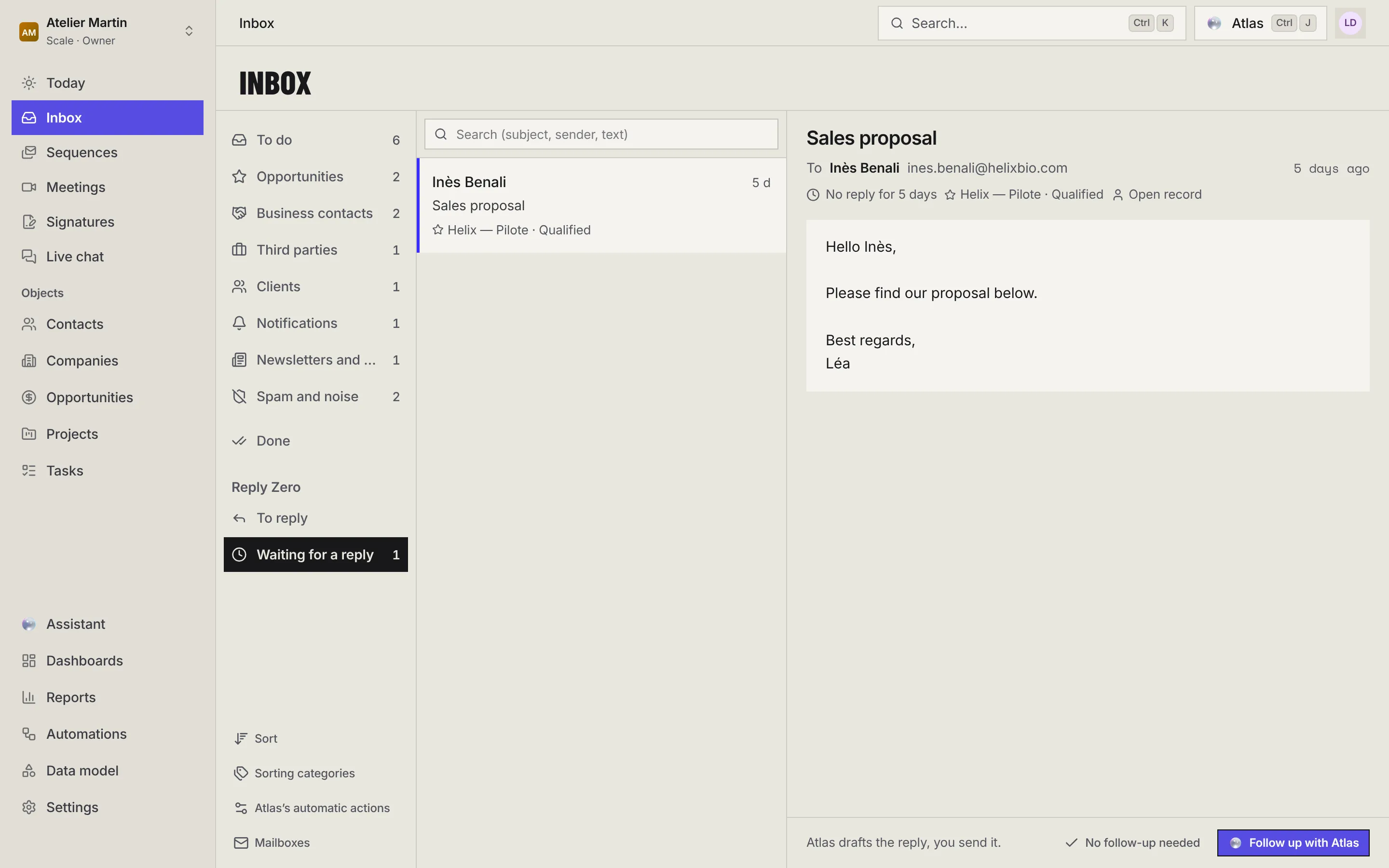1389x868 pixels.
Task: Open Sequences from the sidebar icon
Action: [29, 152]
